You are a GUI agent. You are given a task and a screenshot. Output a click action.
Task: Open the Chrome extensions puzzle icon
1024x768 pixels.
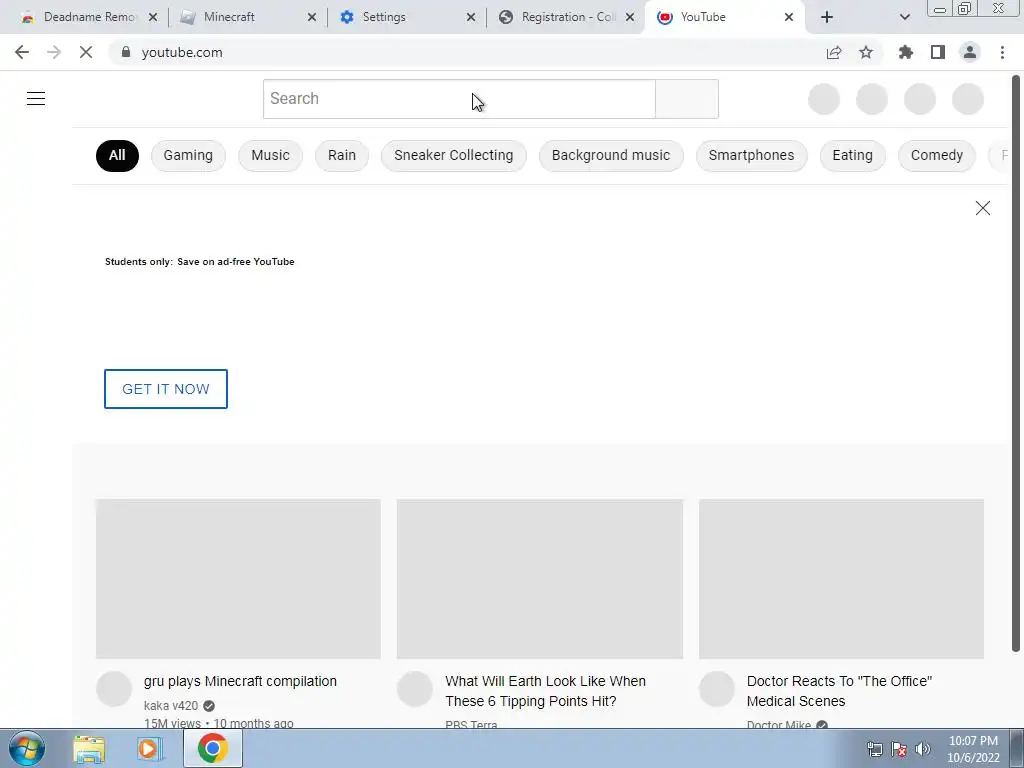906,52
